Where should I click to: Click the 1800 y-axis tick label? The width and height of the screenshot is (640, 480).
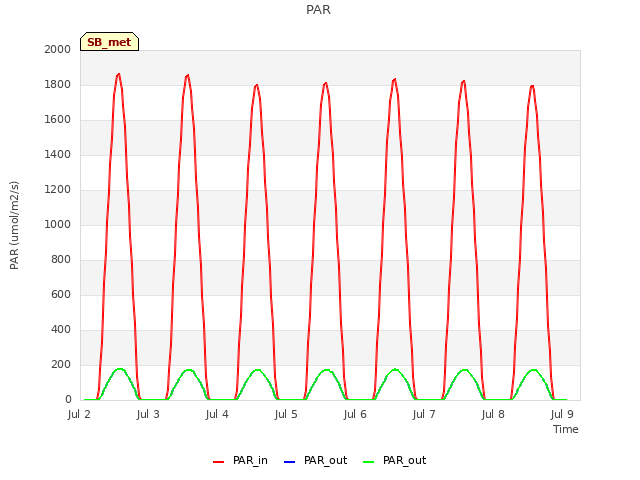pos(58,84)
